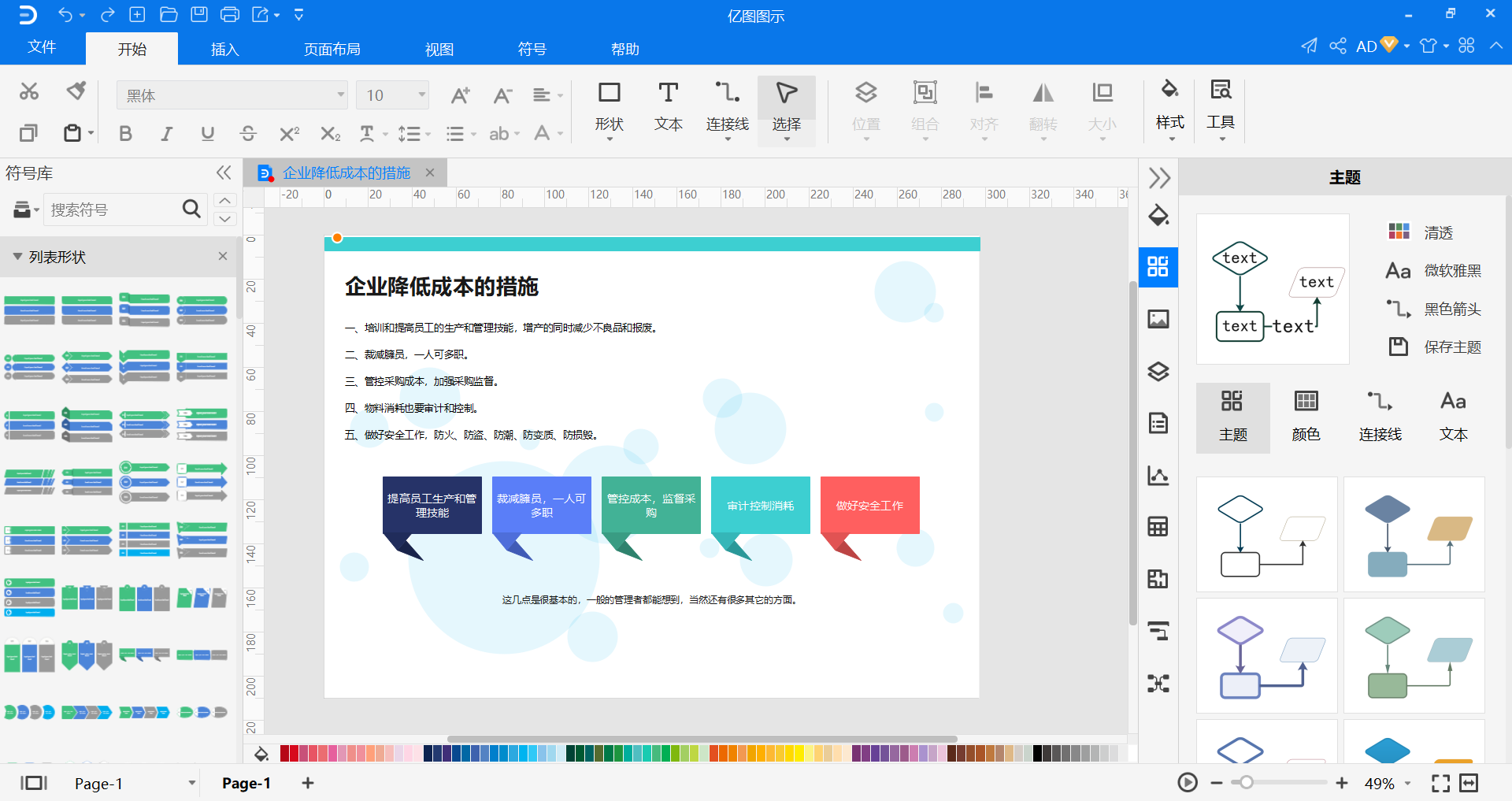Switch to the Insert ribbon tab
The height and width of the screenshot is (801, 1512).
[224, 49]
